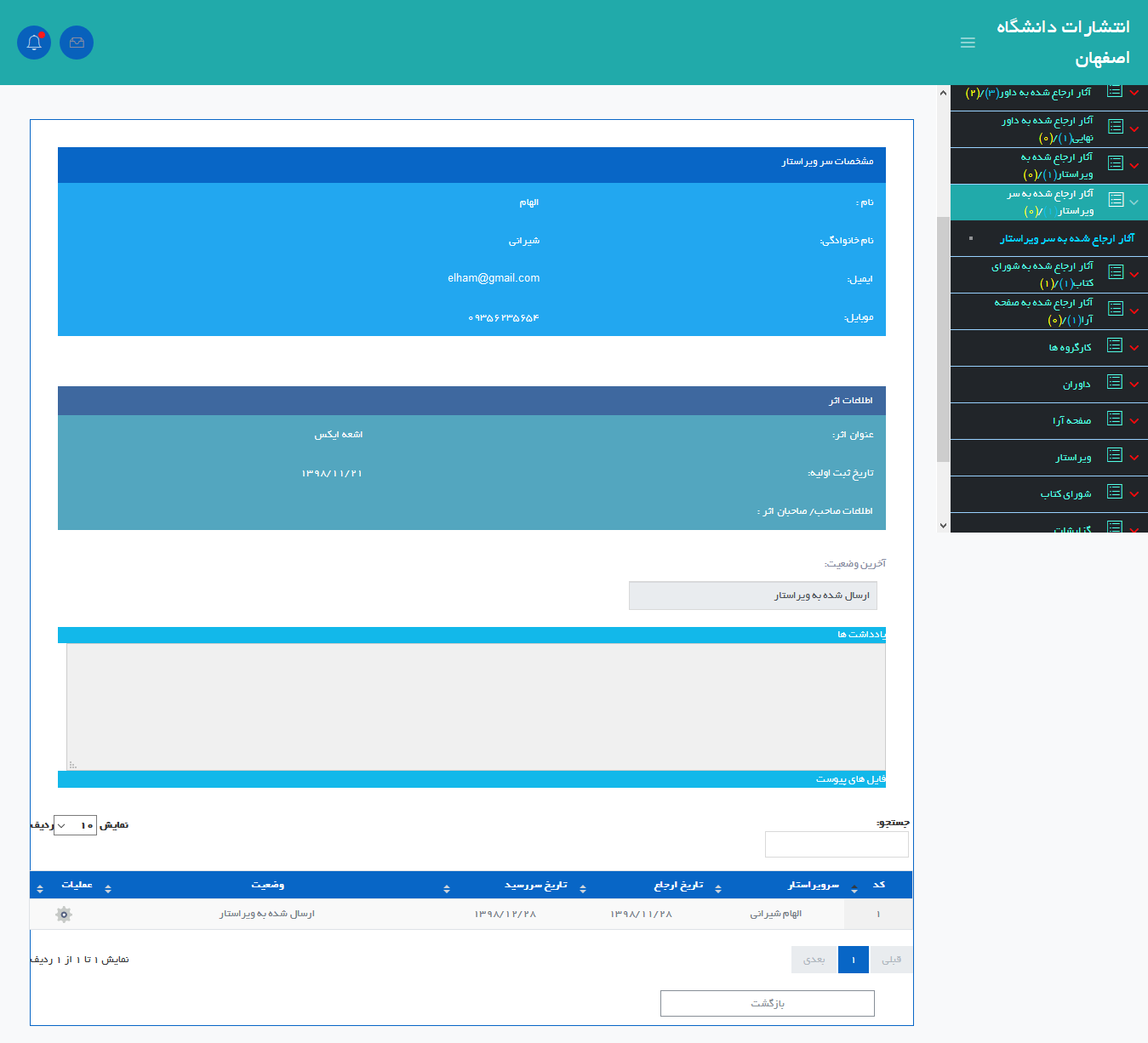Select آثار ارجاع شده به سر ویراستاران submenu item
The image size is (1148, 1043).
[x=1066, y=239]
